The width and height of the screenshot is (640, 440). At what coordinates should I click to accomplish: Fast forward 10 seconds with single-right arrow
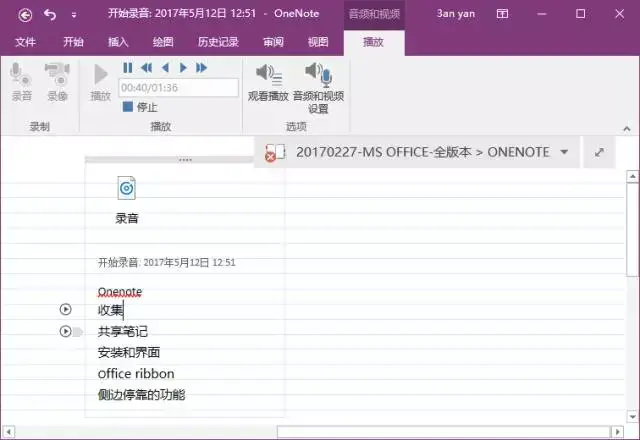click(x=183, y=68)
